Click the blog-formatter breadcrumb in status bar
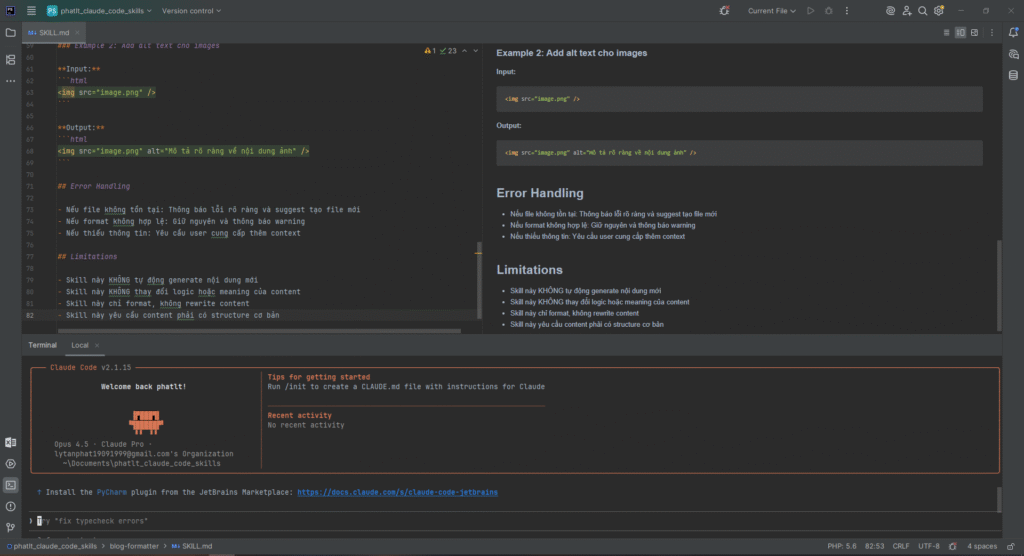 coord(134,547)
